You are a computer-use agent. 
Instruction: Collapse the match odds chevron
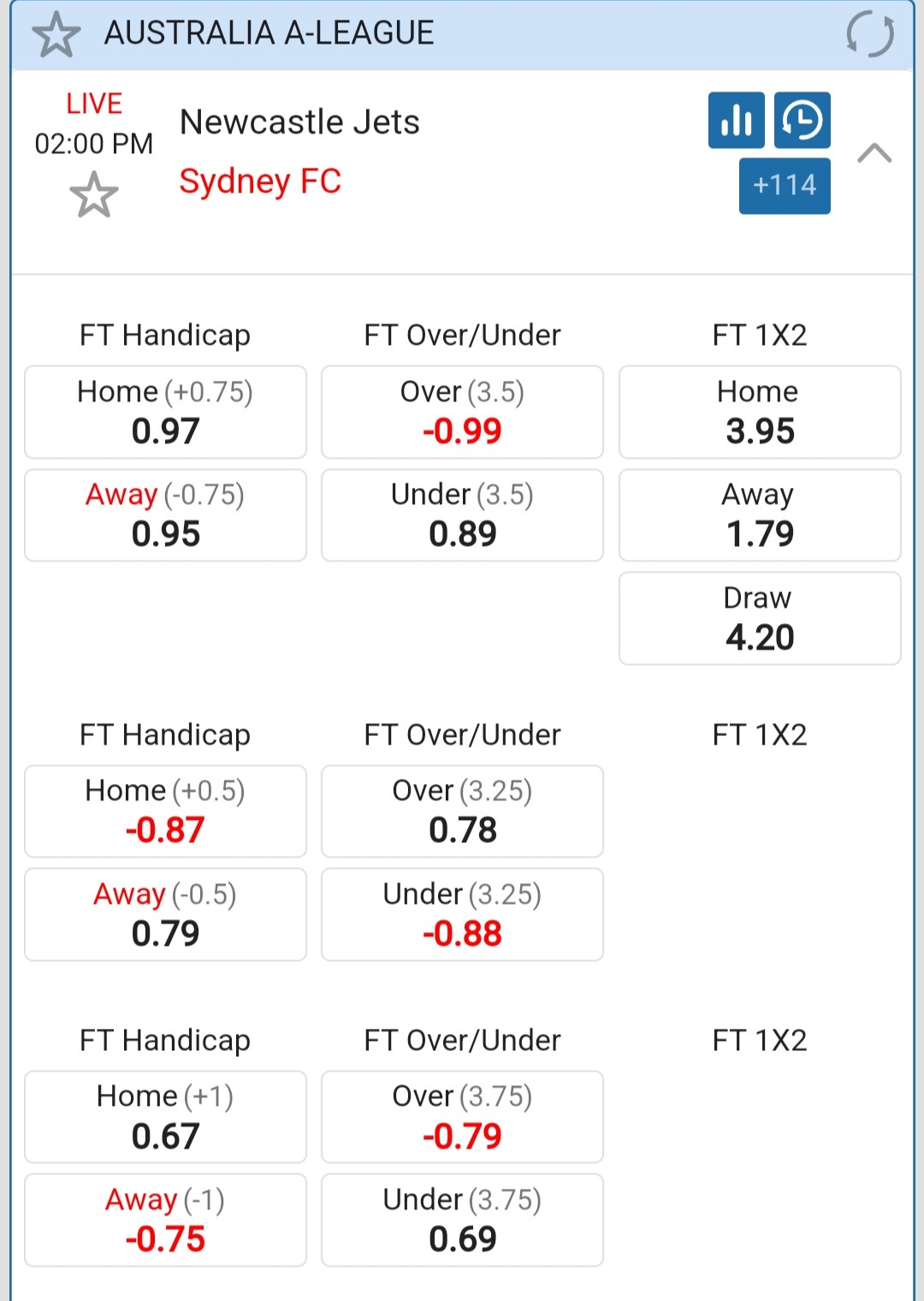click(x=874, y=153)
